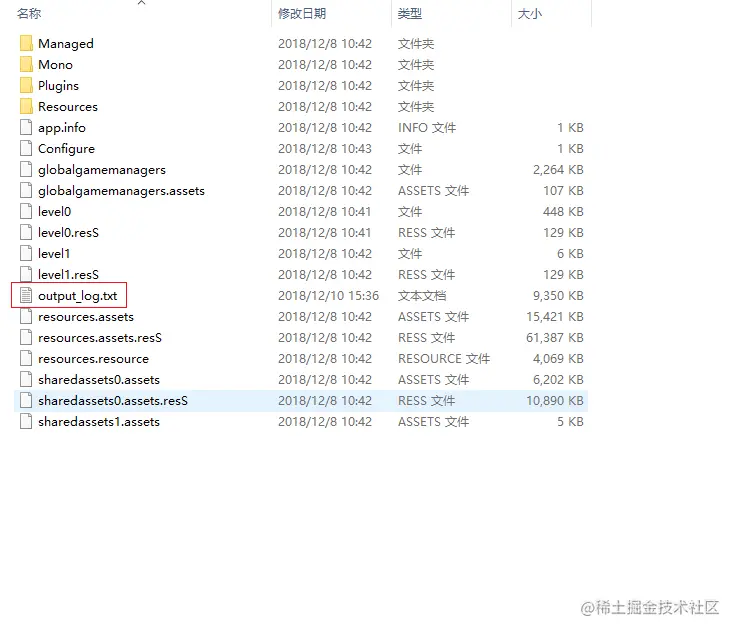Click the sharedassets1.assets file icon
This screenshot has width=738, height=635.
[x=26, y=421]
